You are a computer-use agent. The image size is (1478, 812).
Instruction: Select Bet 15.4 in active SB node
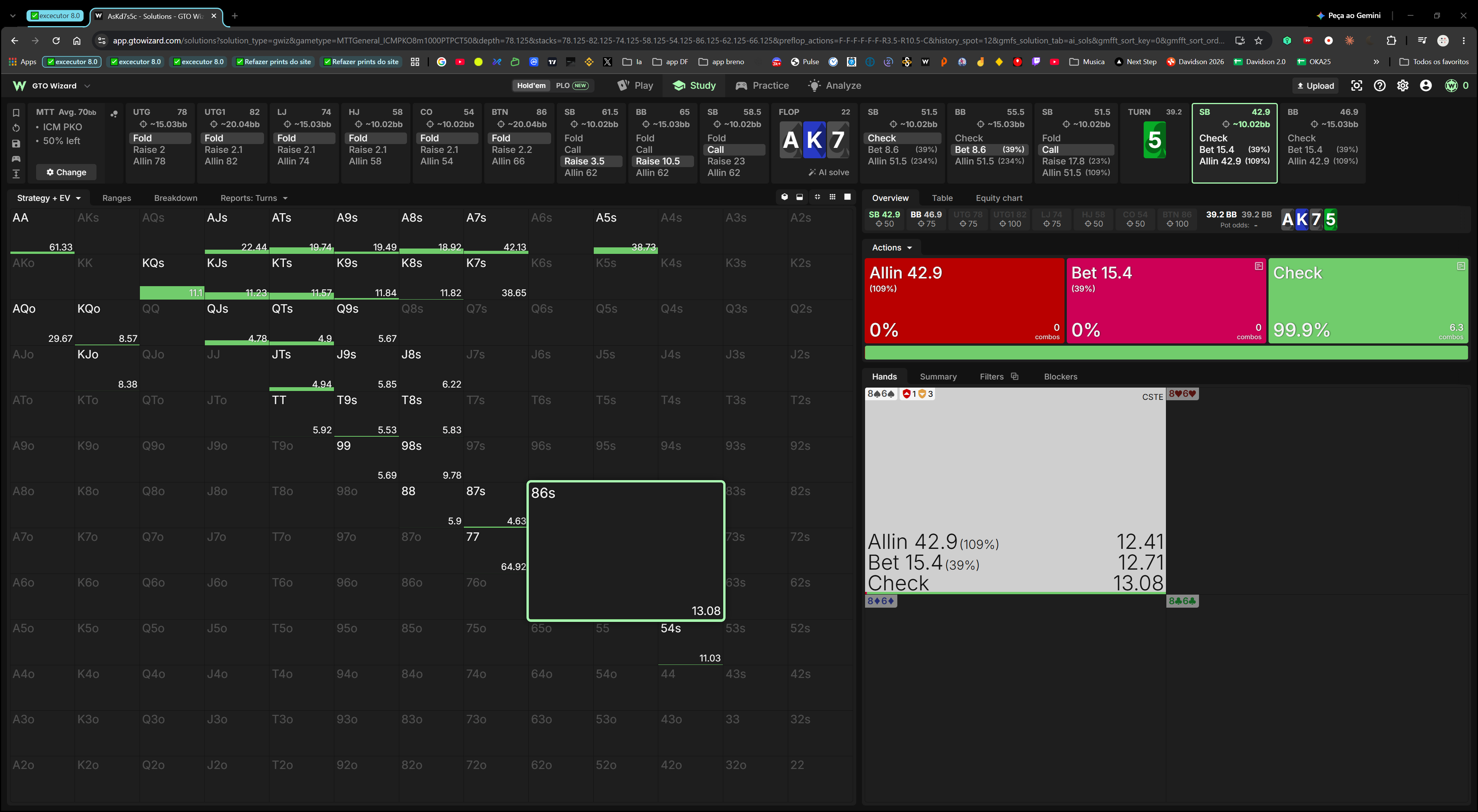point(1234,150)
